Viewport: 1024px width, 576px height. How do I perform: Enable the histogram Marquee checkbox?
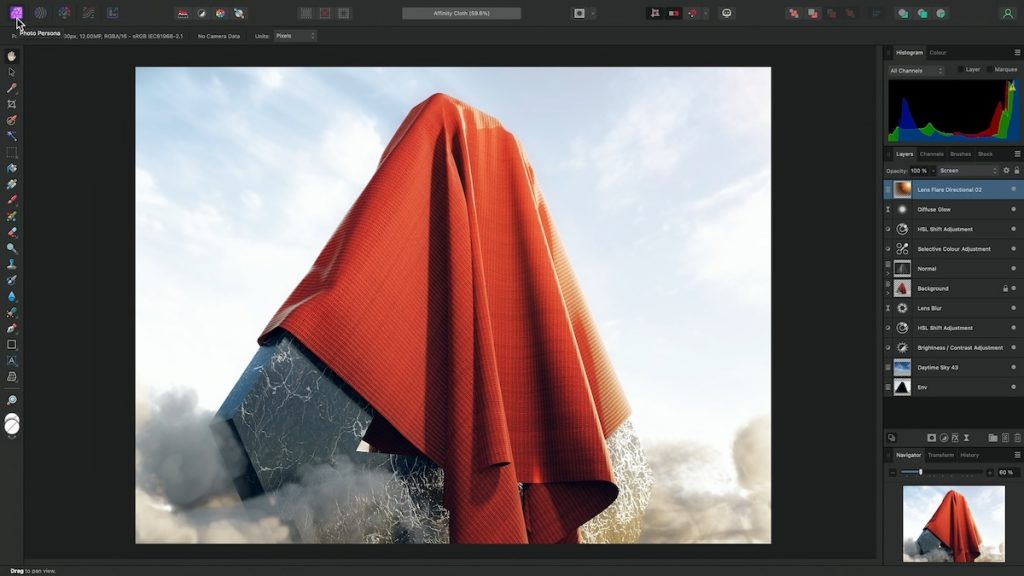(990, 69)
